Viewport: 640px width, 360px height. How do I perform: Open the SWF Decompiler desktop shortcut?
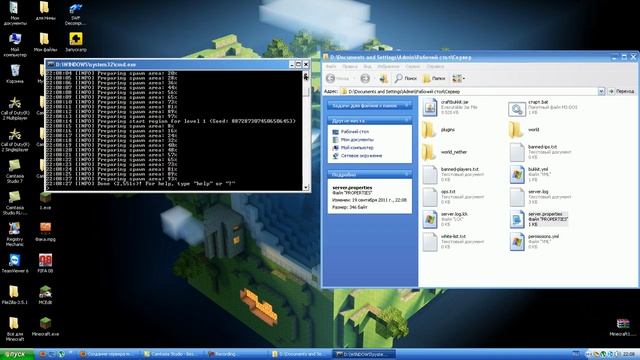[76, 13]
